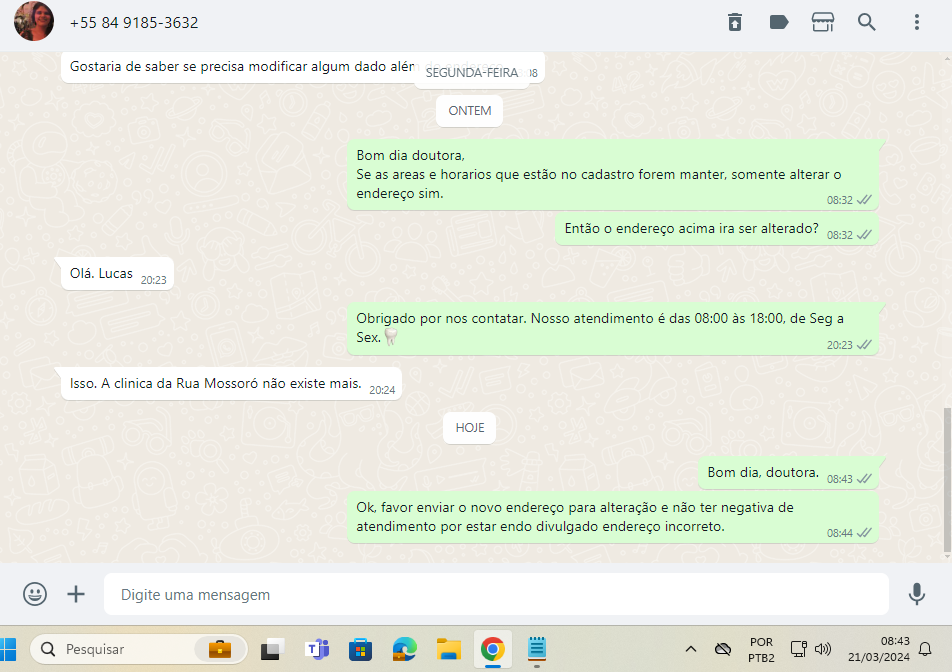The height and width of the screenshot is (672, 952).
Task: Switch to Google Chrome on taskbar
Action: pos(492,650)
